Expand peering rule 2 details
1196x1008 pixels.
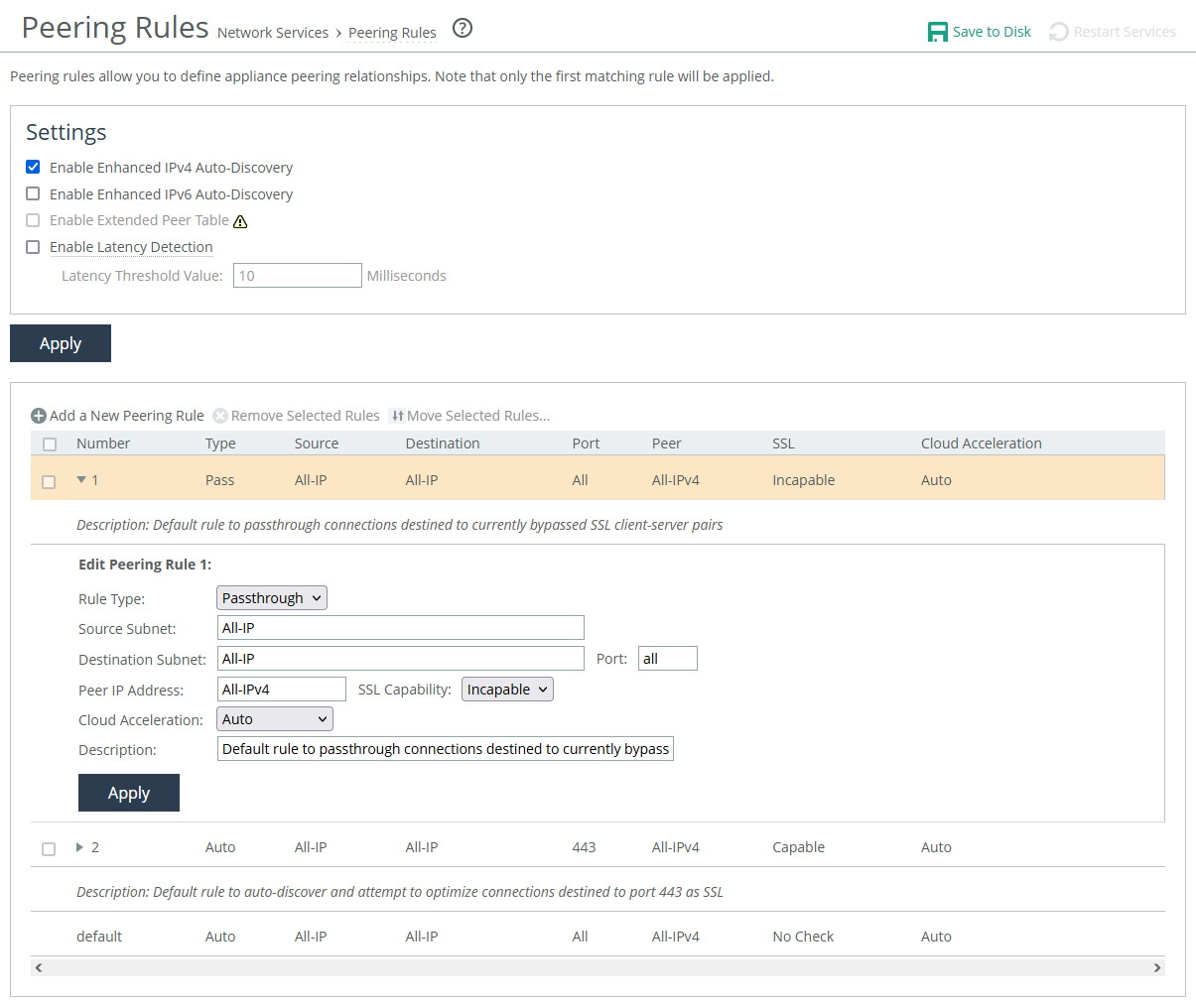(79, 847)
